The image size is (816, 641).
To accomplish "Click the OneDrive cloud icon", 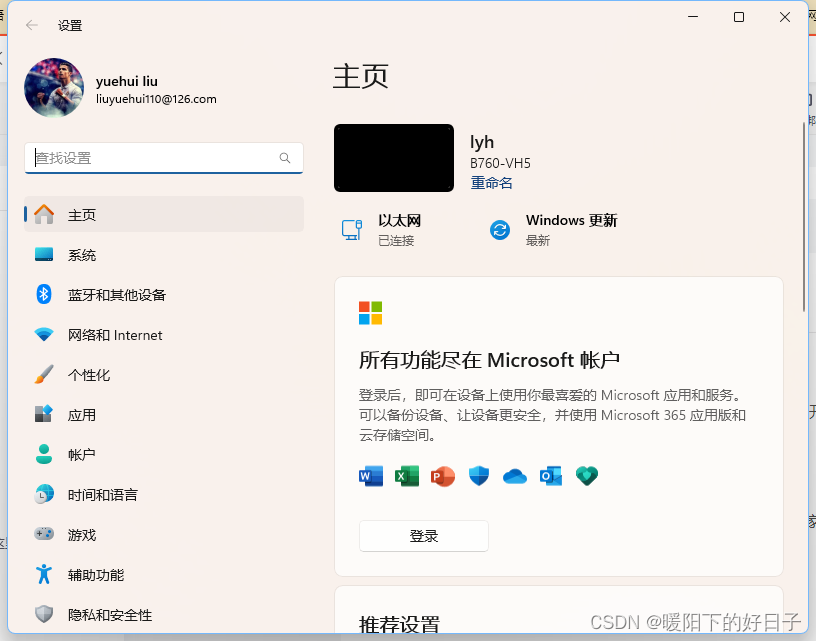I will (x=515, y=476).
